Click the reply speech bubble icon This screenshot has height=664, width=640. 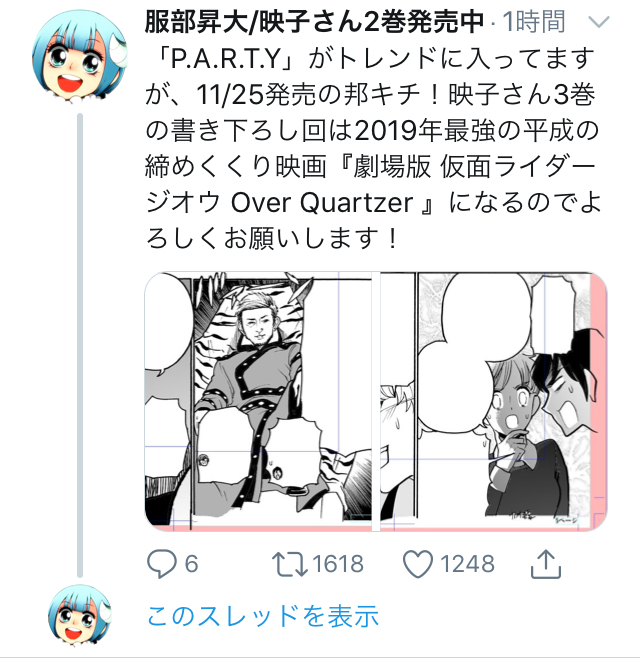(161, 564)
